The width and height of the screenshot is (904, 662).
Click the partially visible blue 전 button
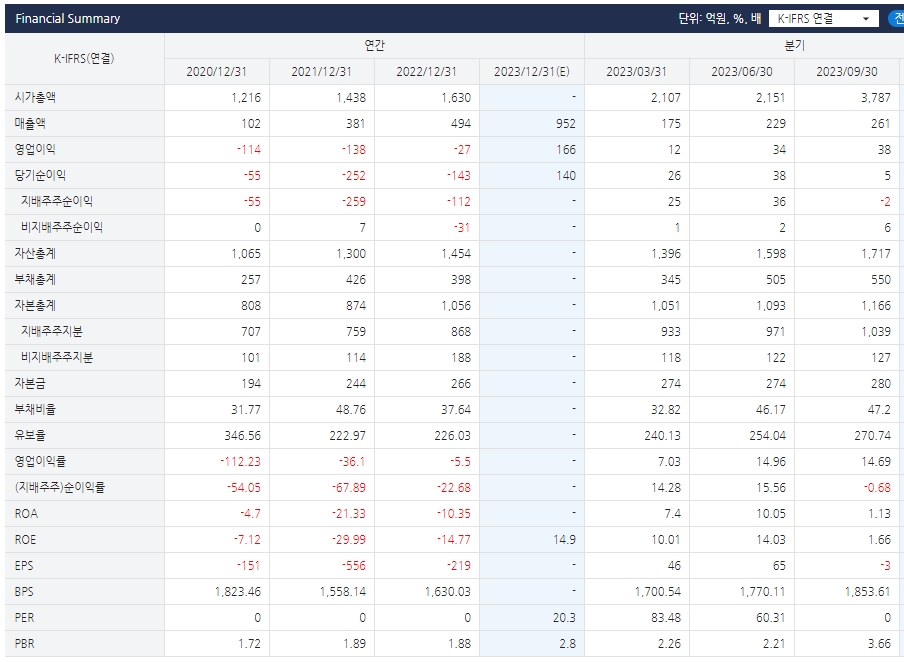897,18
